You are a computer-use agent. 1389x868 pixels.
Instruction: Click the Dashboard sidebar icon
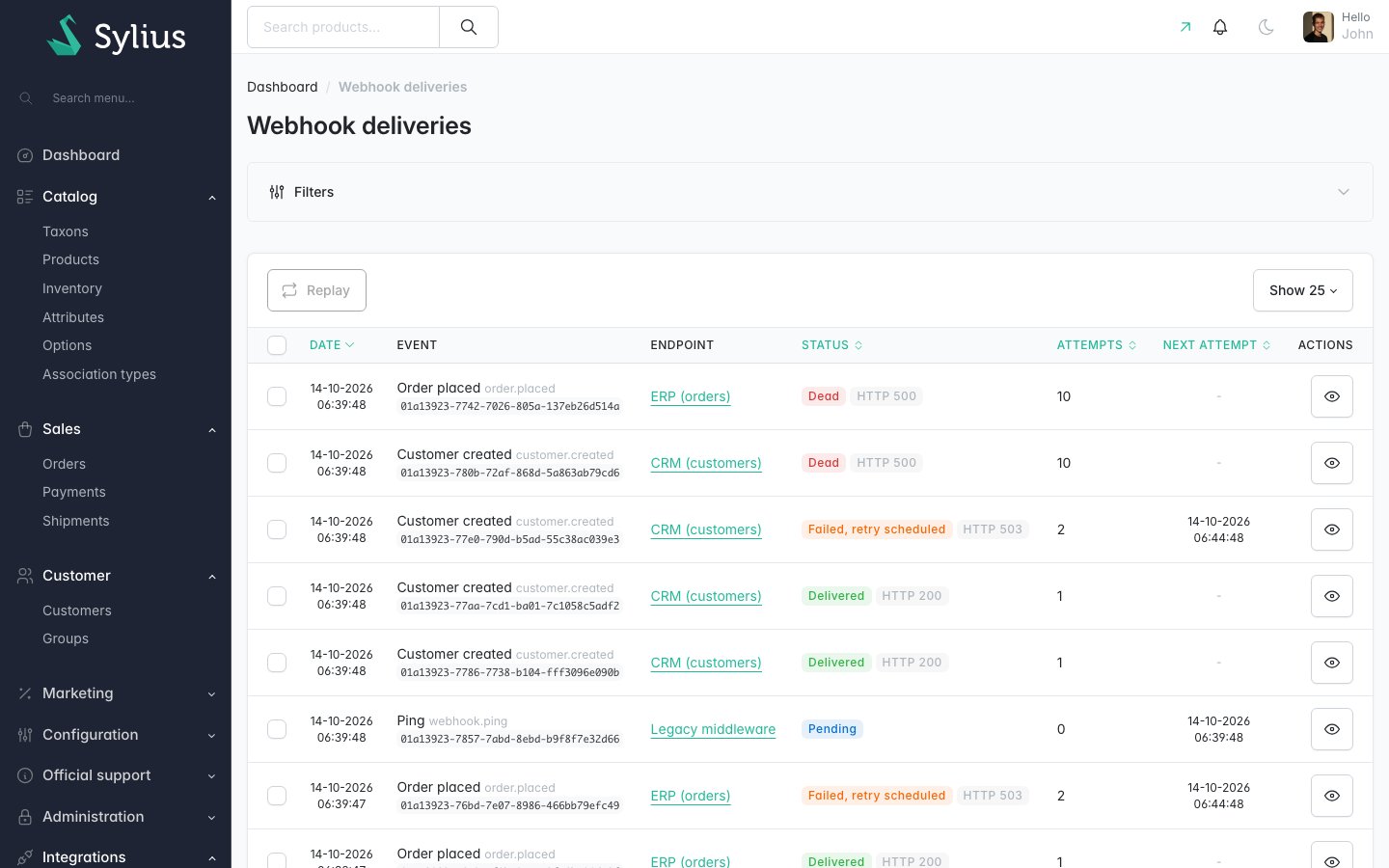pyautogui.click(x=25, y=155)
